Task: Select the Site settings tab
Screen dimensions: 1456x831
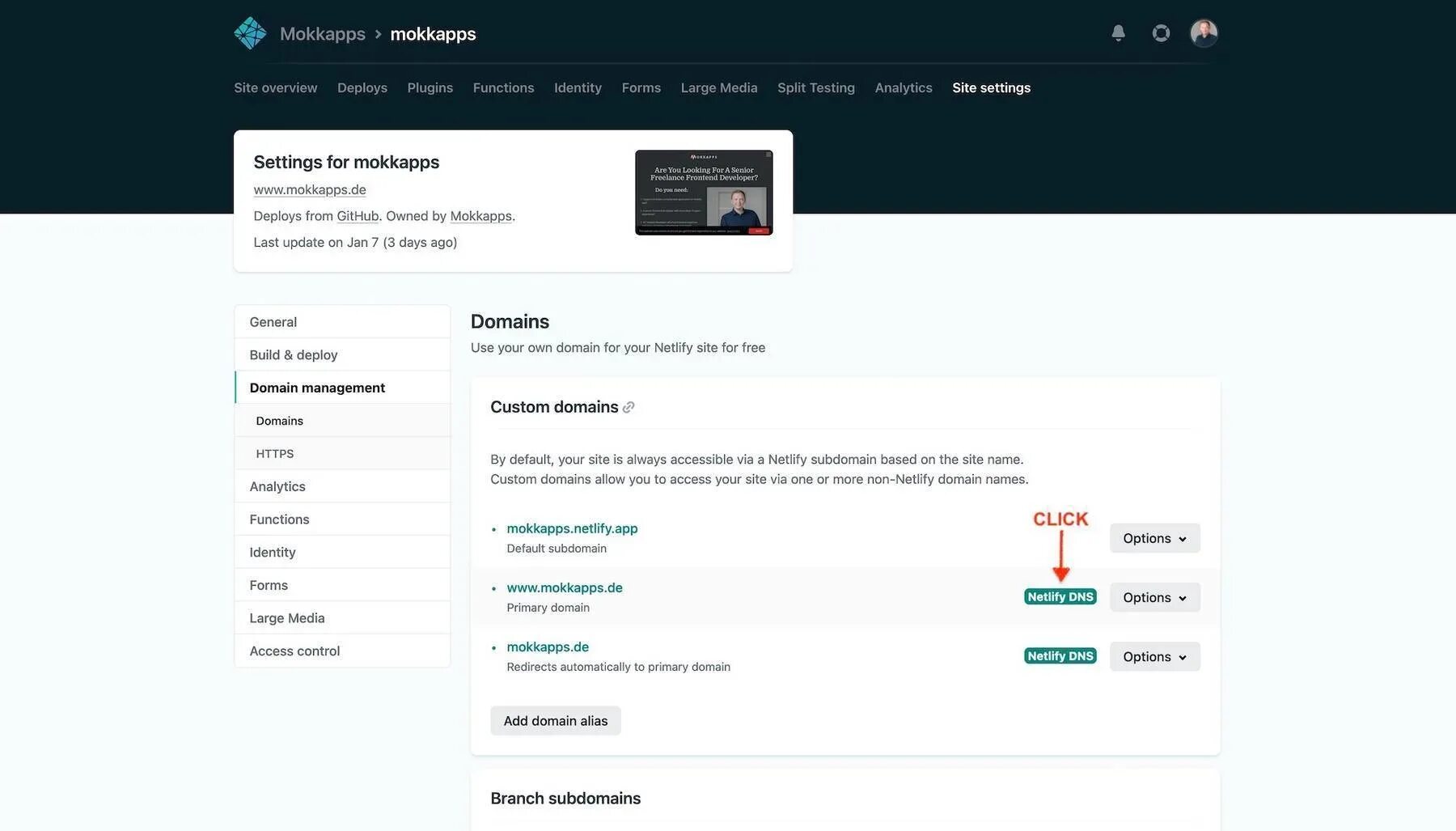Action: [x=992, y=87]
